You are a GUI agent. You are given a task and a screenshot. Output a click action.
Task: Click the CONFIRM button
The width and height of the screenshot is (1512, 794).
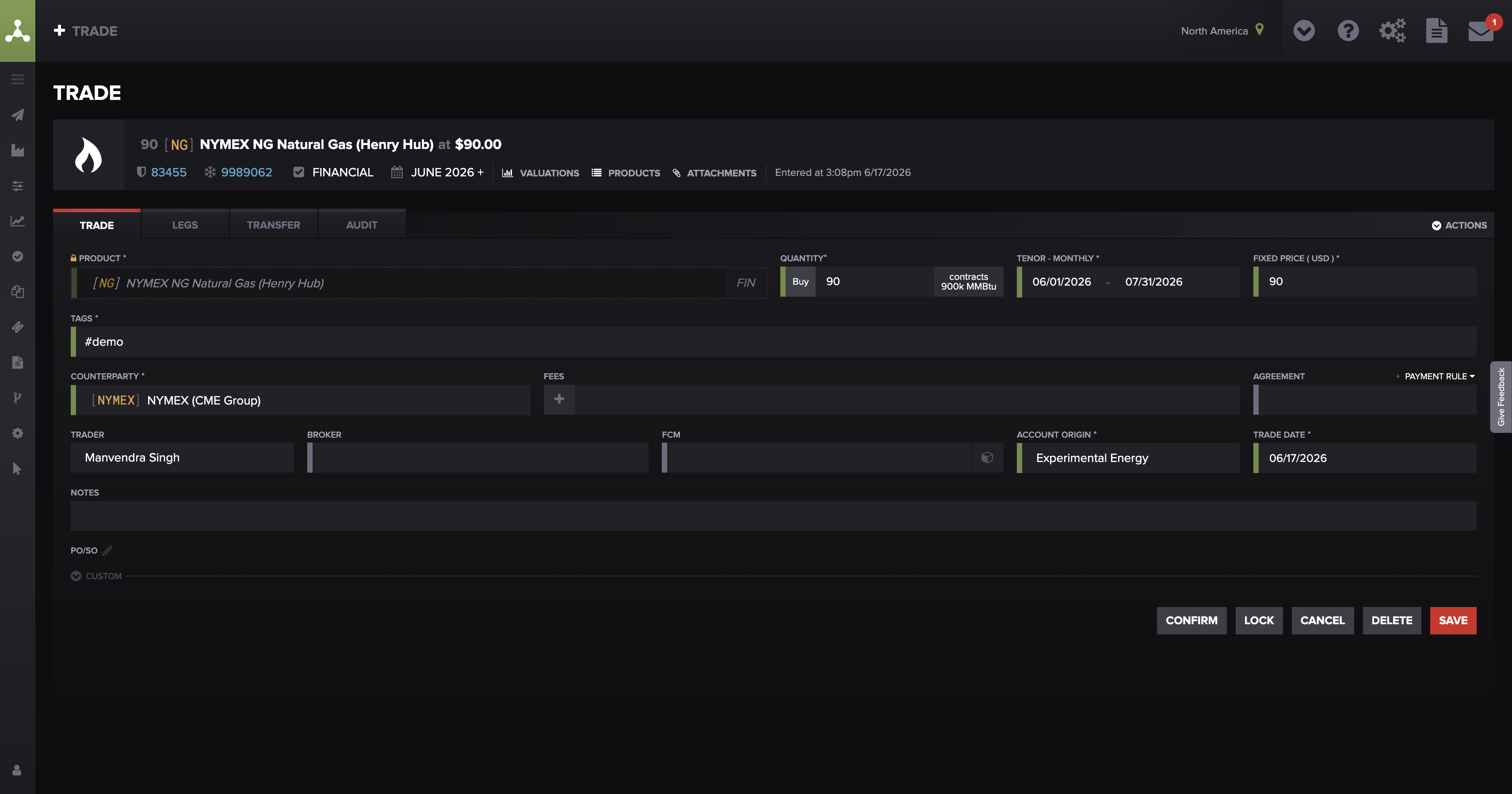pyautogui.click(x=1191, y=620)
